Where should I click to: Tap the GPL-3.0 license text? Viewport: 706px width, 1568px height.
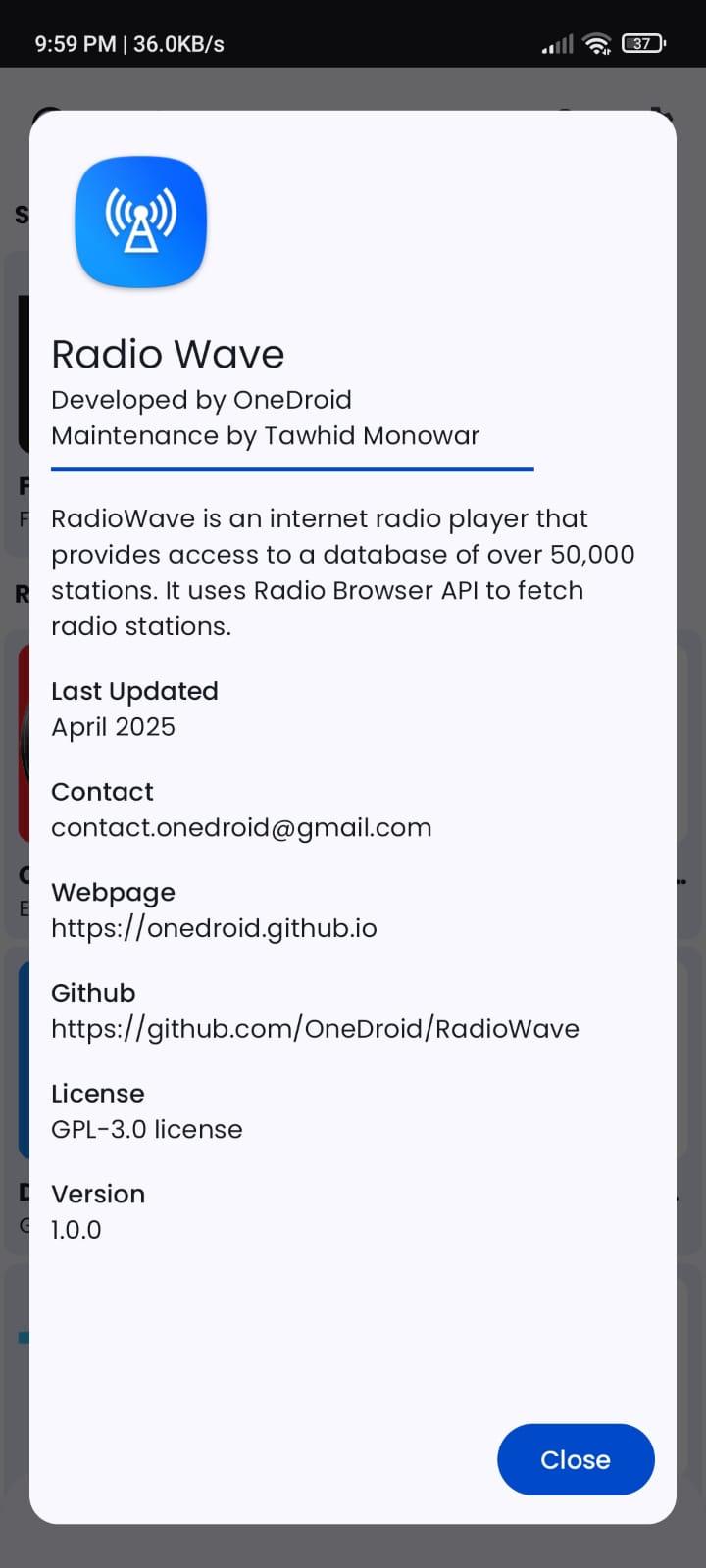coord(147,1129)
